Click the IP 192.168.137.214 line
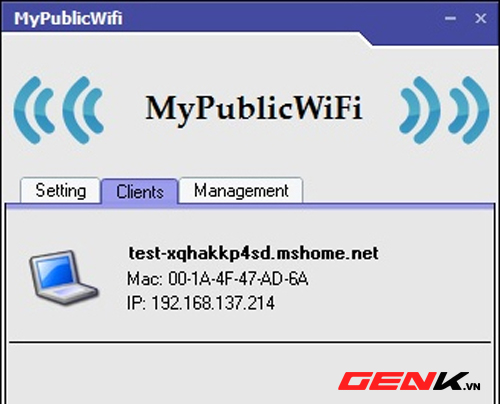 click(201, 303)
